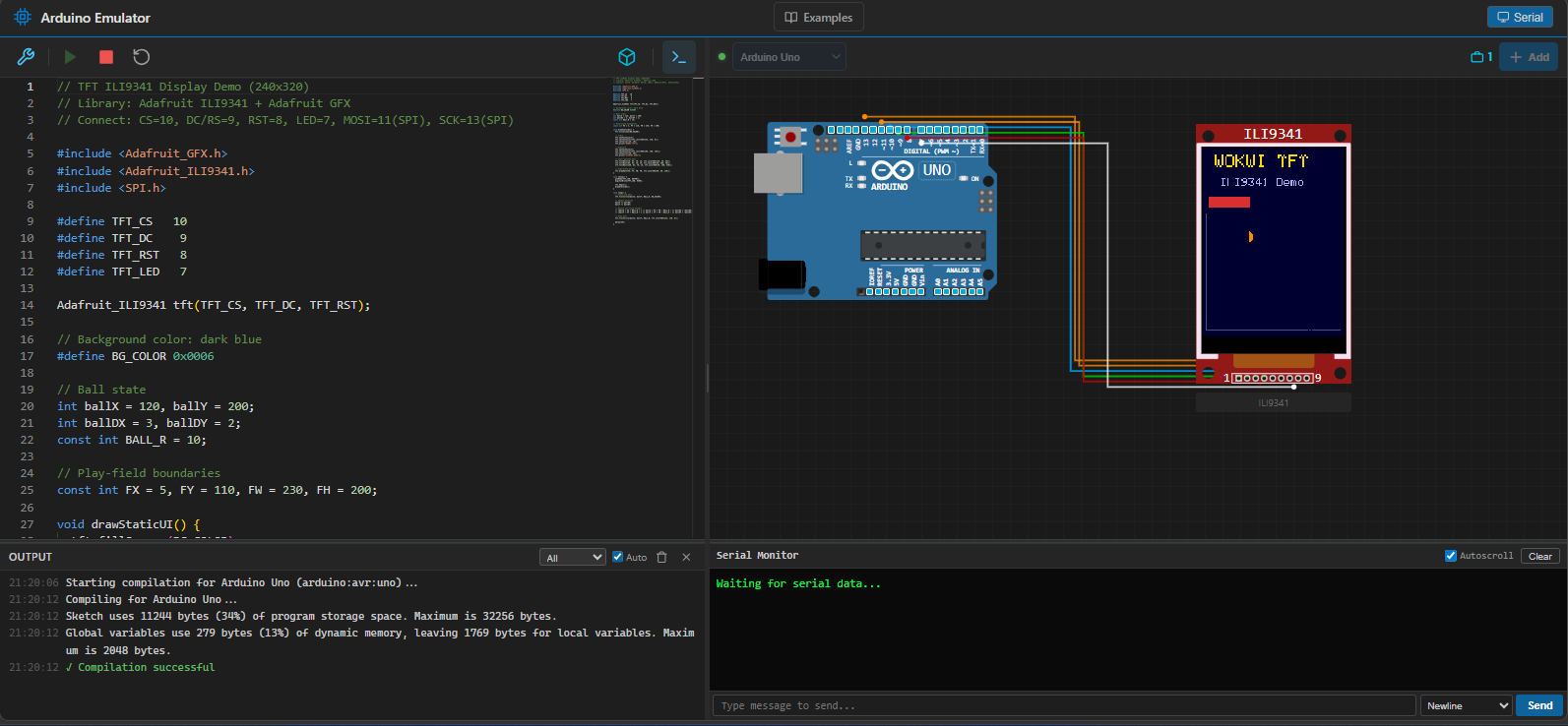Expand the All output filter dropdown
1568x726 pixels.
573,558
